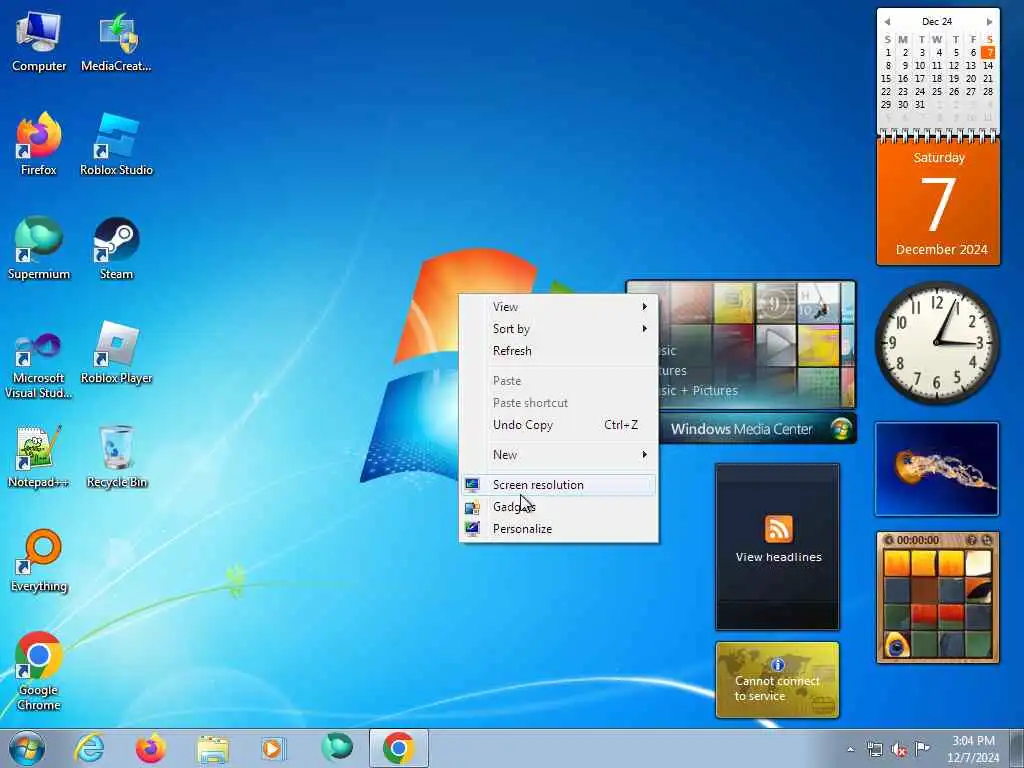This screenshot has width=1024, height=768.
Task: Click the currency gadget Cannot connect message
Action: tap(777, 688)
